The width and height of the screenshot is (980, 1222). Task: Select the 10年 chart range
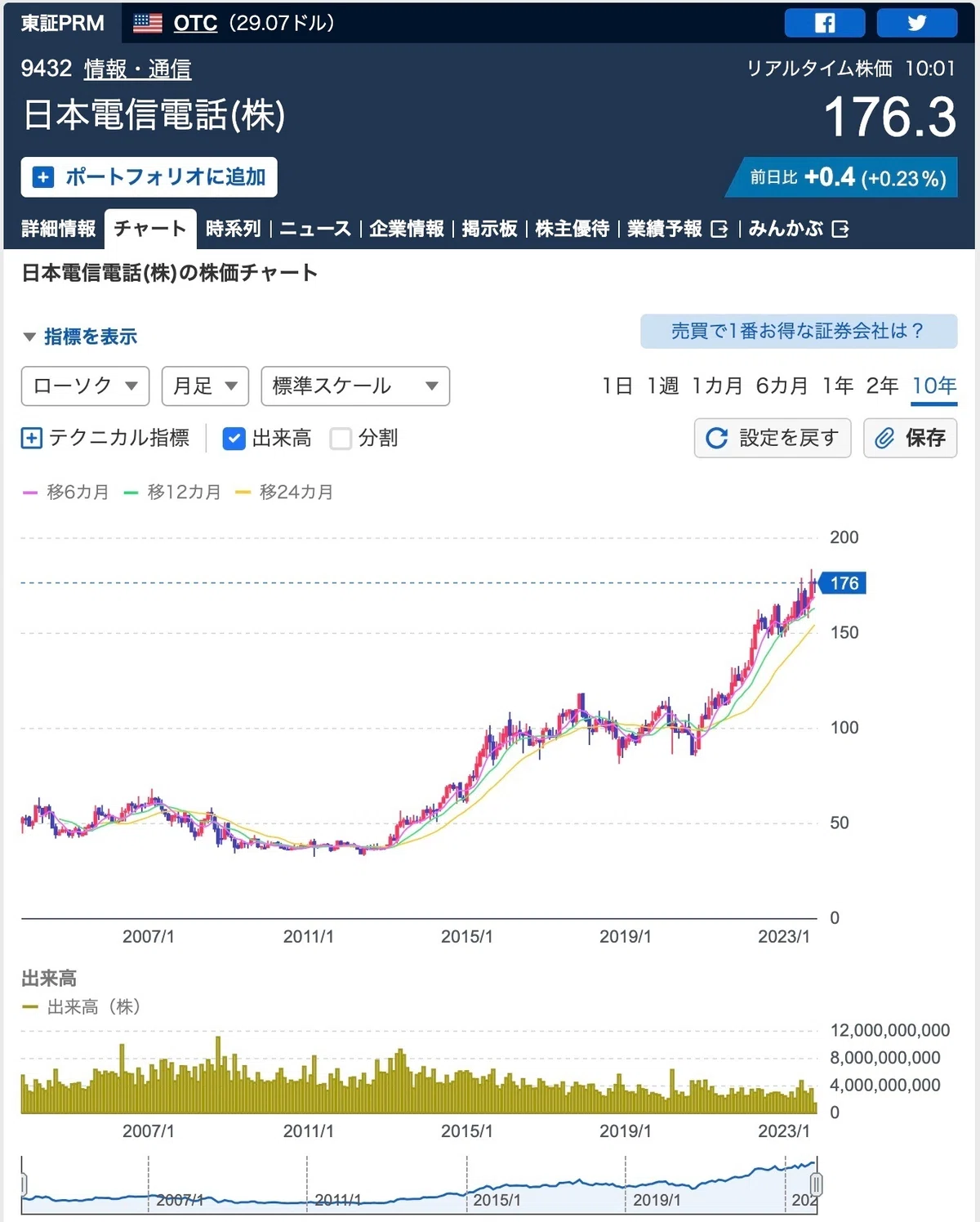(x=934, y=386)
